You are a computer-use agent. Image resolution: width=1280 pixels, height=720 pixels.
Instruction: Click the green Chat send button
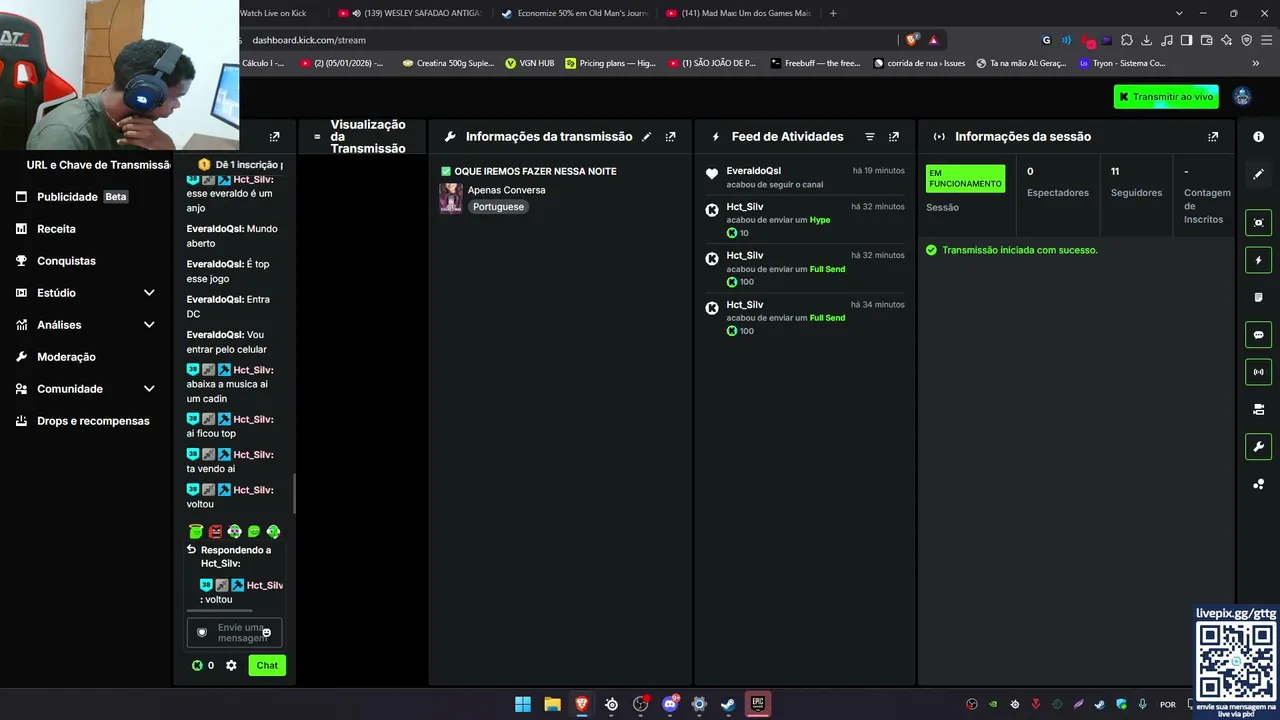(267, 665)
